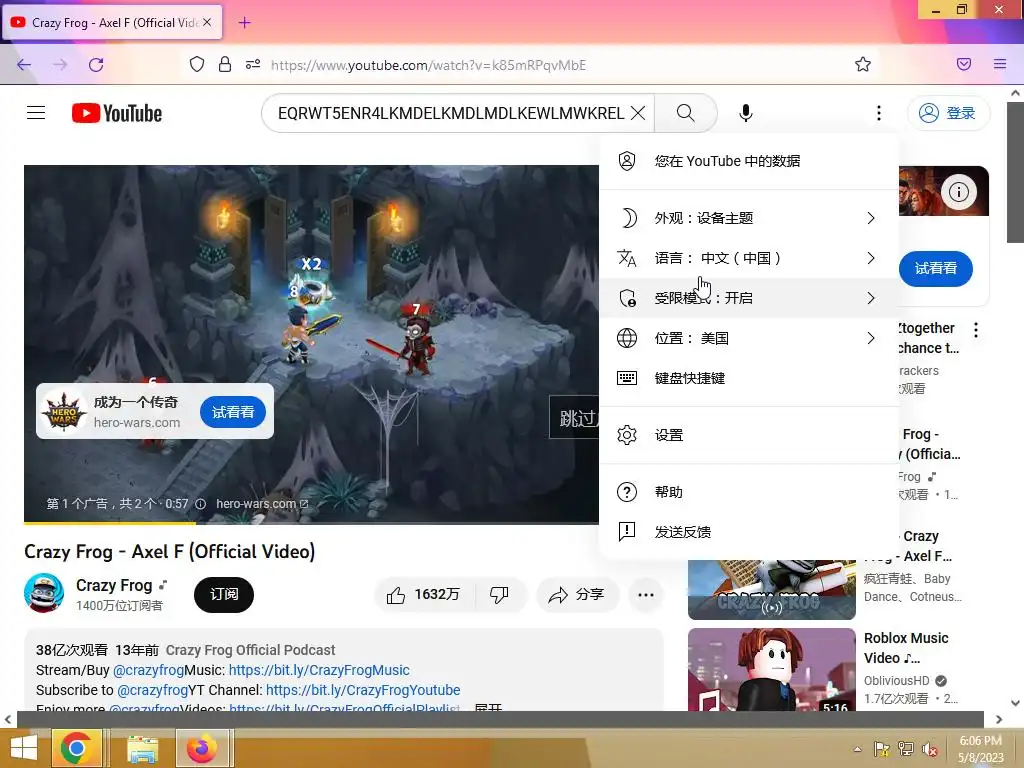This screenshot has height=768, width=1024.
Task: Click sidebar ad info circle icon
Action: point(959,192)
